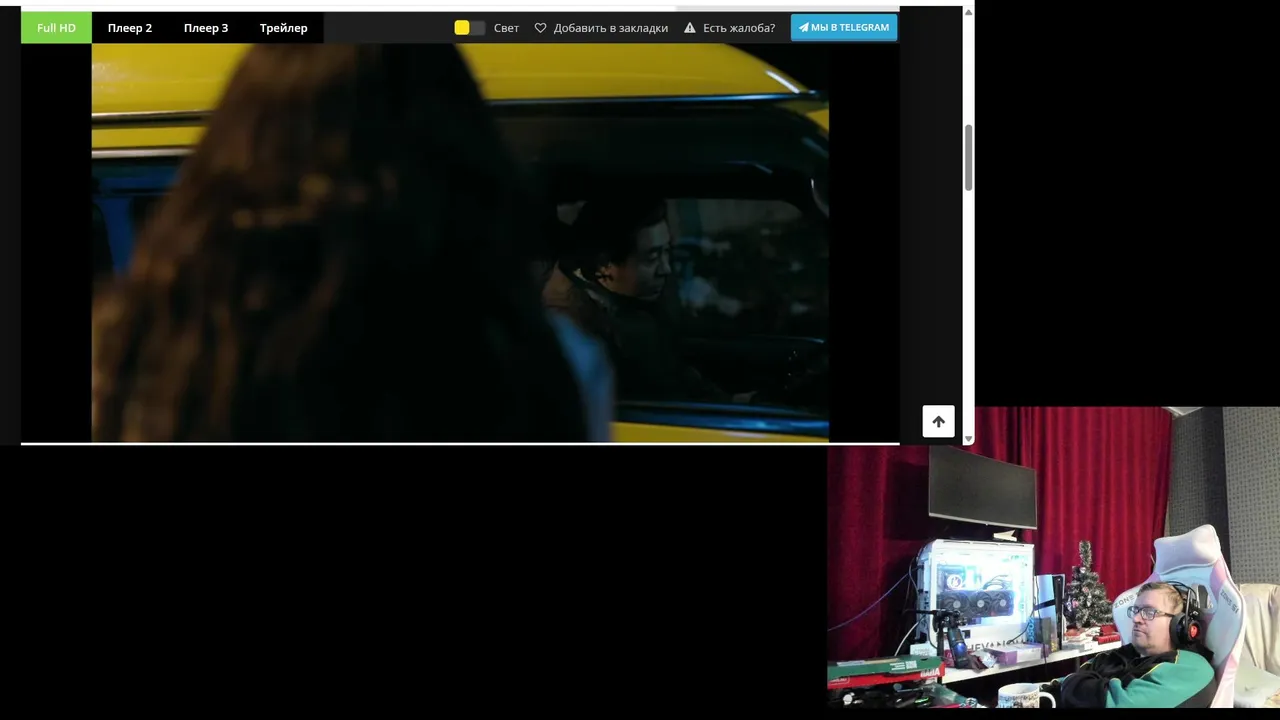Click the scroll-to-top arrow button
The height and width of the screenshot is (720, 1280).
938,421
